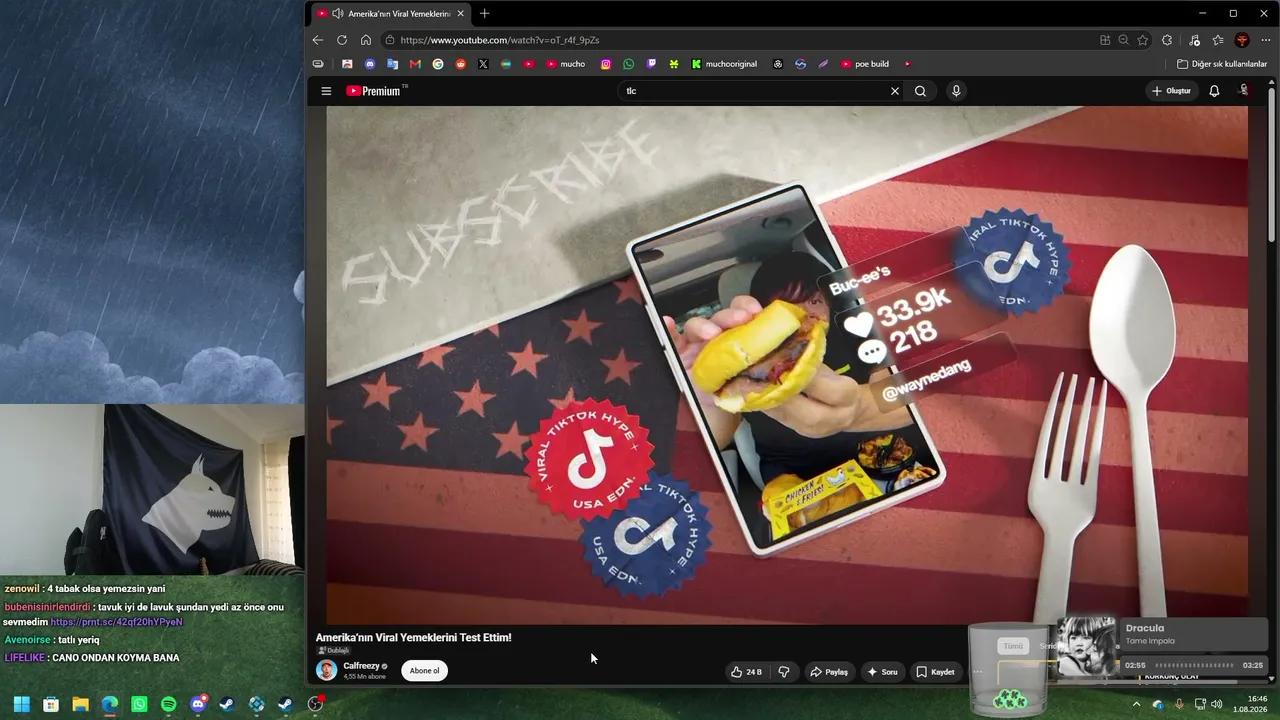1280x720 pixels.
Task: Open the poe build bookmark
Action: click(x=865, y=64)
